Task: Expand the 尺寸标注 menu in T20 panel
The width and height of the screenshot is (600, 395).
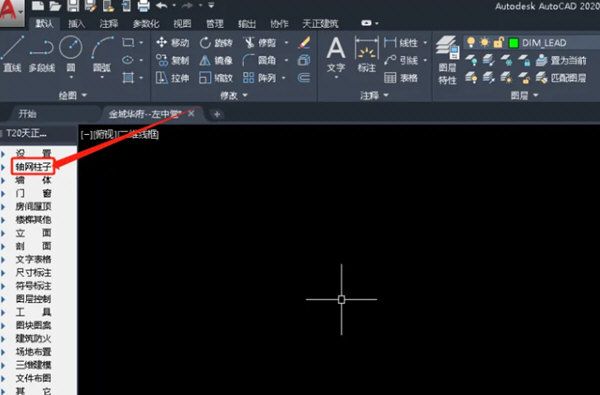Action: click(33, 273)
